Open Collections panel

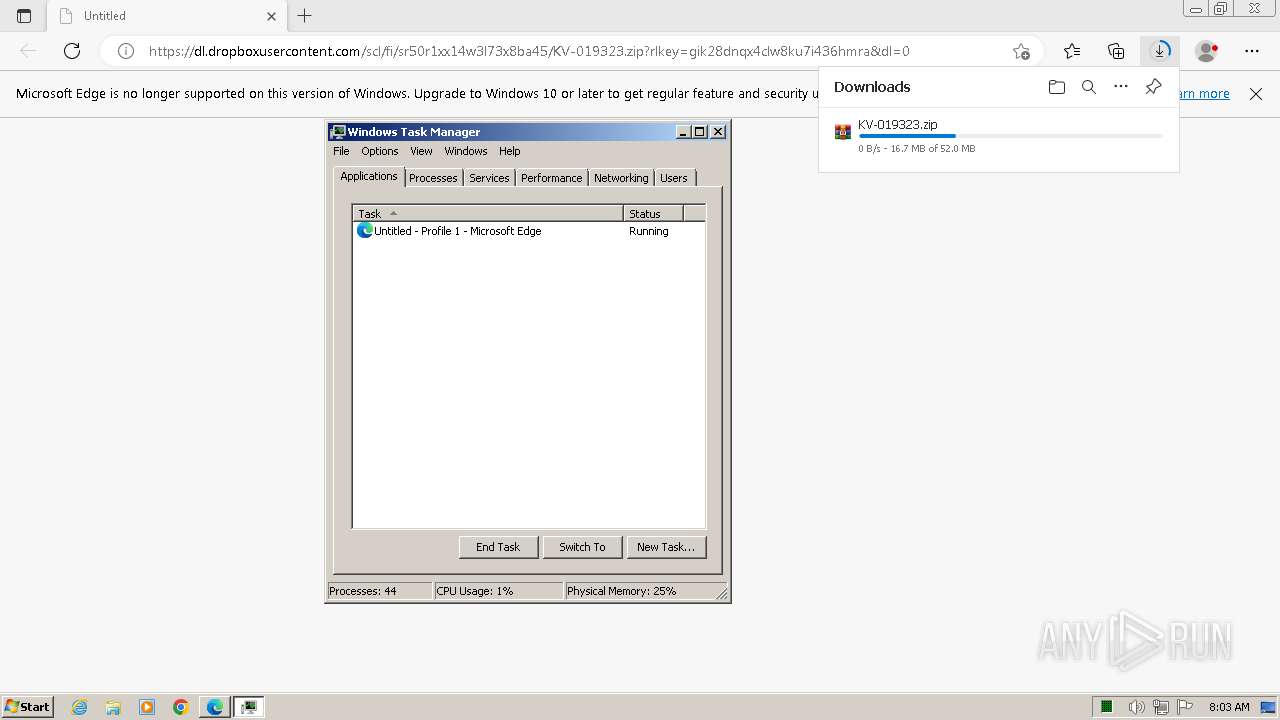coord(1116,51)
